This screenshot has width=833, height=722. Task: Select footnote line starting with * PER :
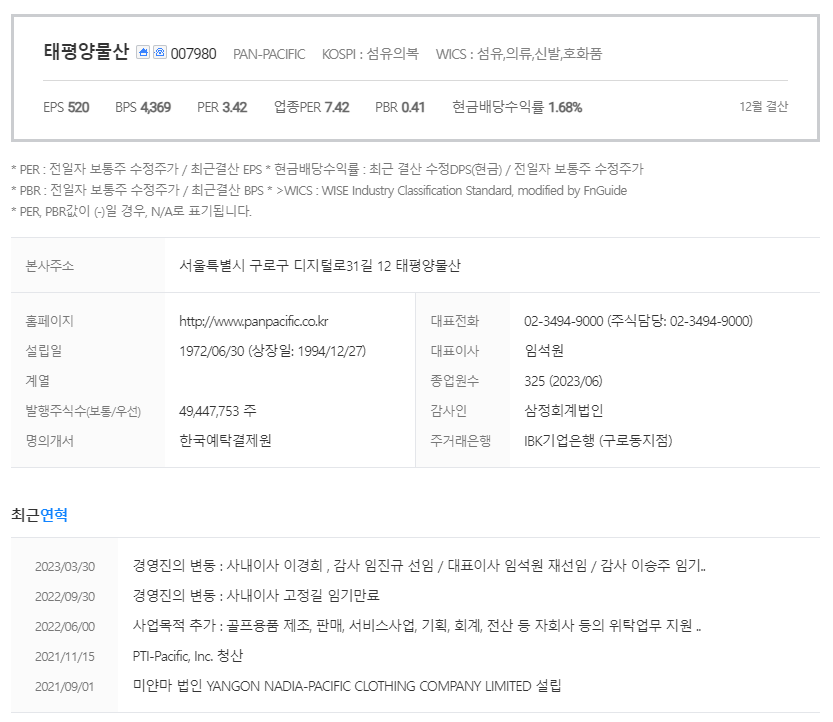coord(327,169)
